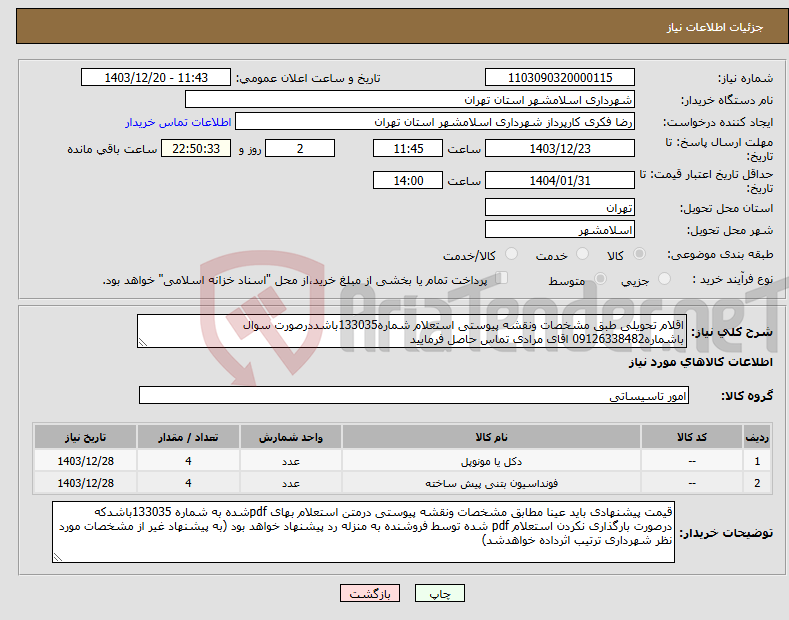Click the price validity date 1404/01/31
789x620 pixels.
click(x=560, y=180)
